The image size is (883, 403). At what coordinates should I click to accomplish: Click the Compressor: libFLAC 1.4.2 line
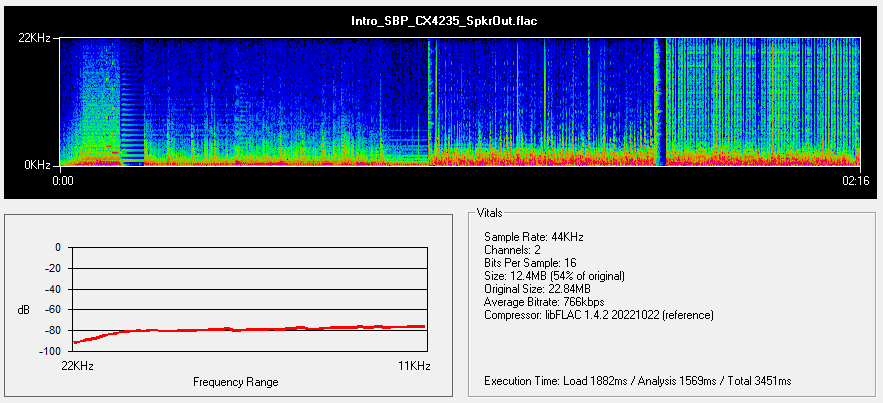(x=598, y=315)
